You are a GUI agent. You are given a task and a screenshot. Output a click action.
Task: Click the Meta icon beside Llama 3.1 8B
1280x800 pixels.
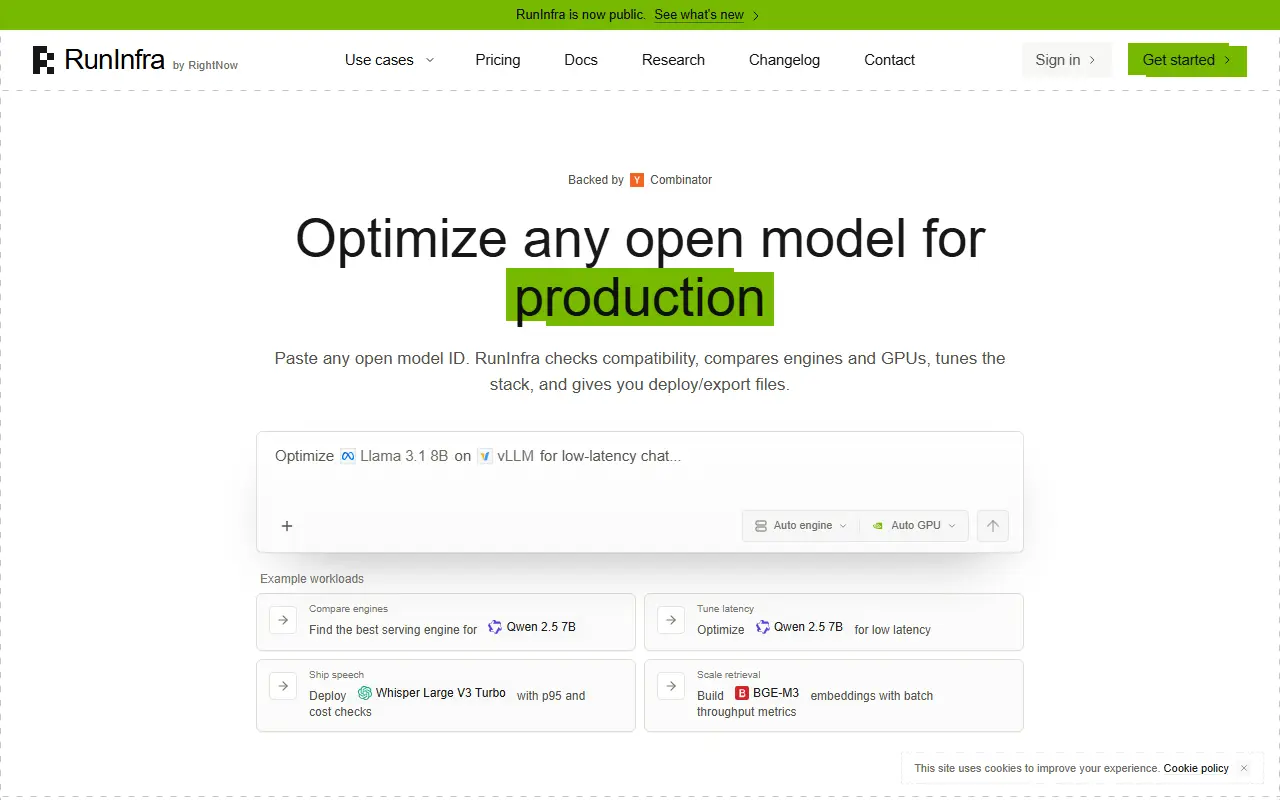[348, 456]
